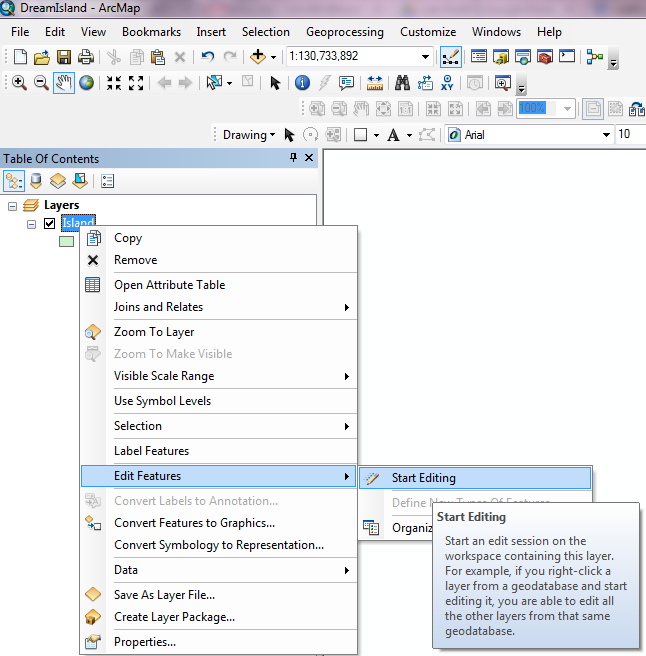Image resolution: width=646 pixels, height=656 pixels.
Task: Choose Remove in the context menu
Action: click(x=219, y=260)
